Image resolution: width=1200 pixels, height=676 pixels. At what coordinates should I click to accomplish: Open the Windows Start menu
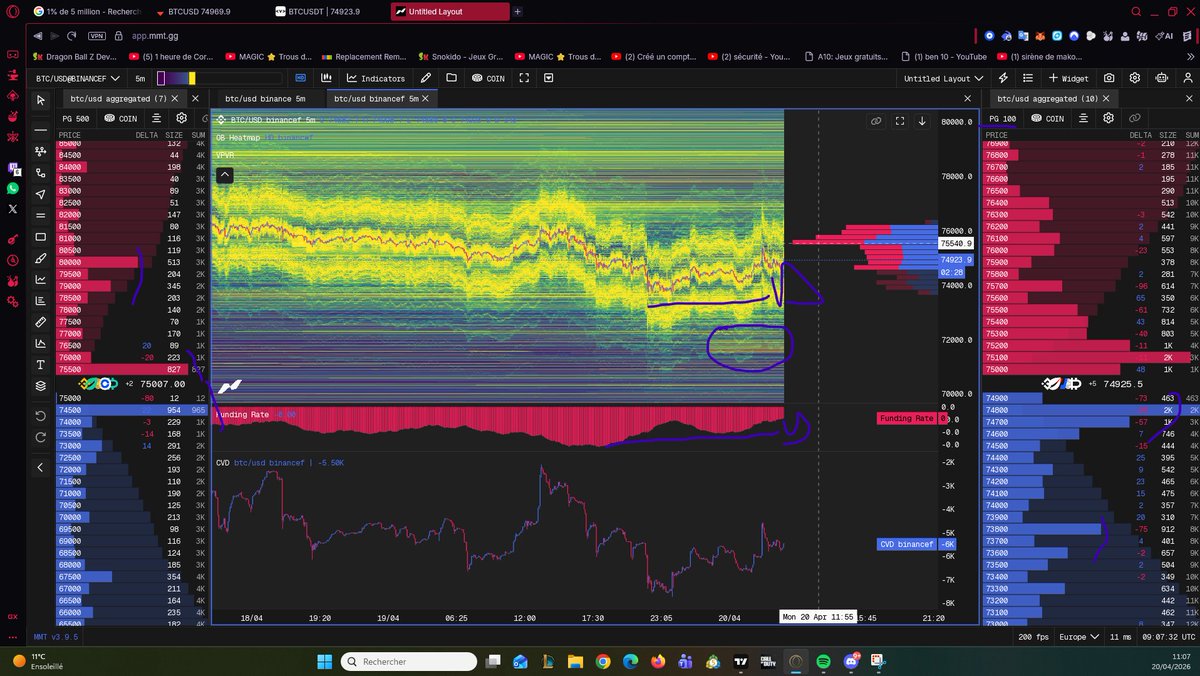(324, 661)
